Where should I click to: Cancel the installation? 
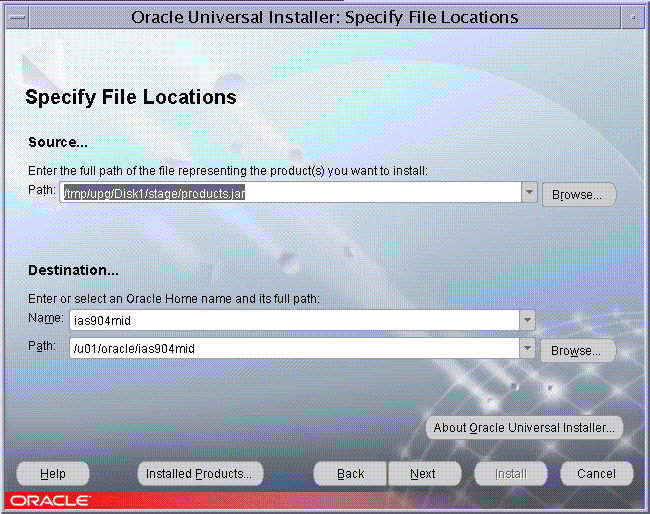(x=597, y=473)
